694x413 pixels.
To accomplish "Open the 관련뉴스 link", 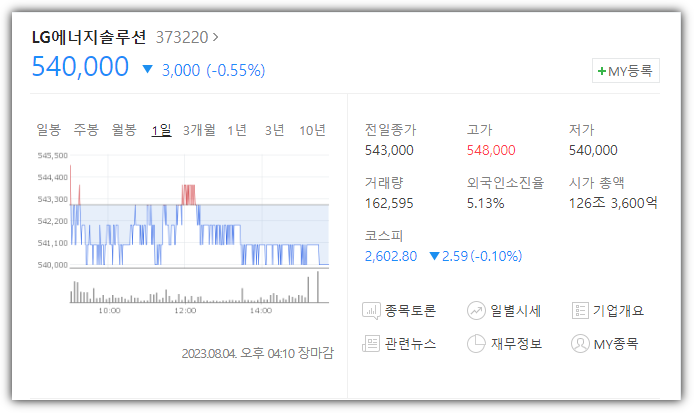I will [410, 344].
